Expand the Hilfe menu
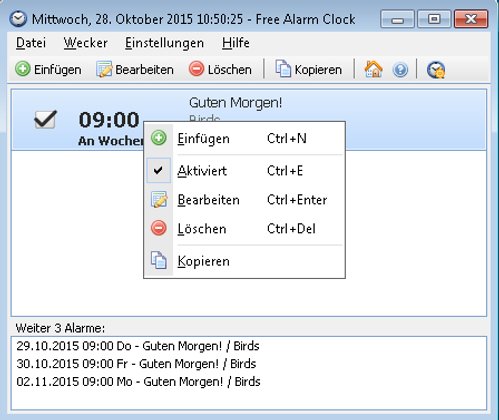This screenshot has width=499, height=420. pos(236,43)
